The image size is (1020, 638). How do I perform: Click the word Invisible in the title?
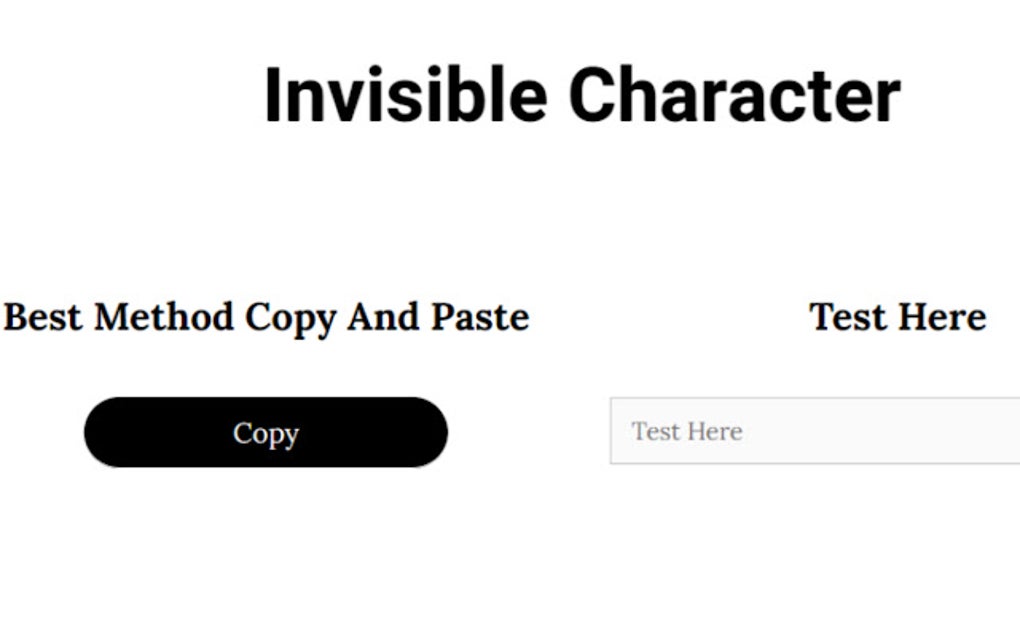pos(405,95)
